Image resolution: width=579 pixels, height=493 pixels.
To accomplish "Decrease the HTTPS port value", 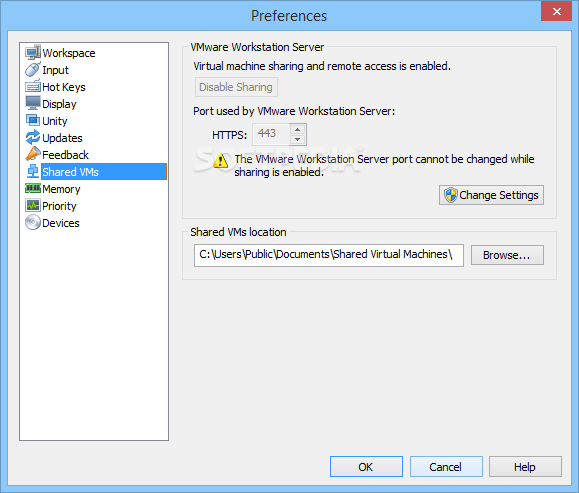I will 298,139.
